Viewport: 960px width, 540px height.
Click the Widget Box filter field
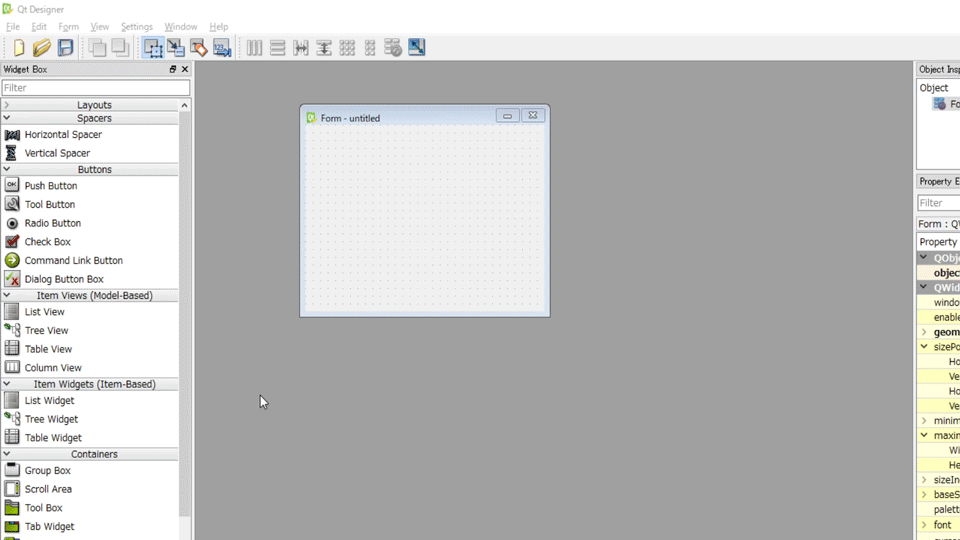[95, 88]
